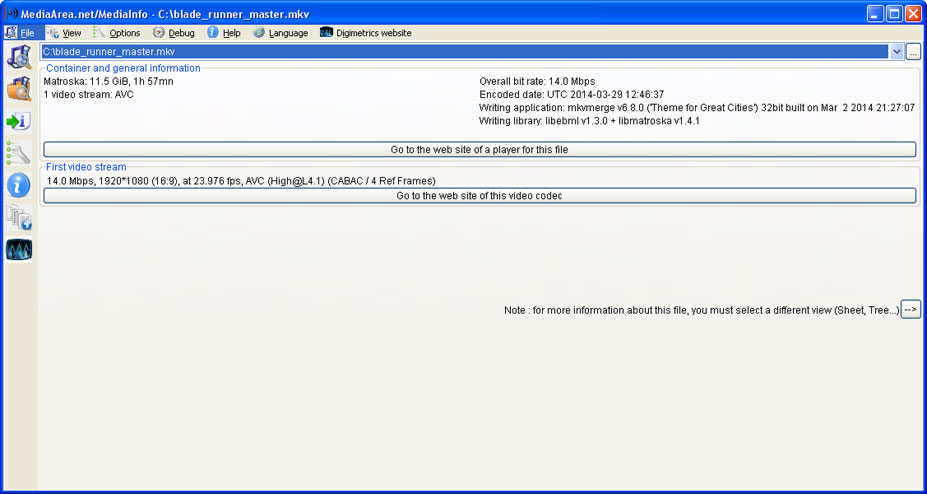Go to the web site of a player
Image resolution: width=927 pixels, height=494 pixels.
click(479, 150)
